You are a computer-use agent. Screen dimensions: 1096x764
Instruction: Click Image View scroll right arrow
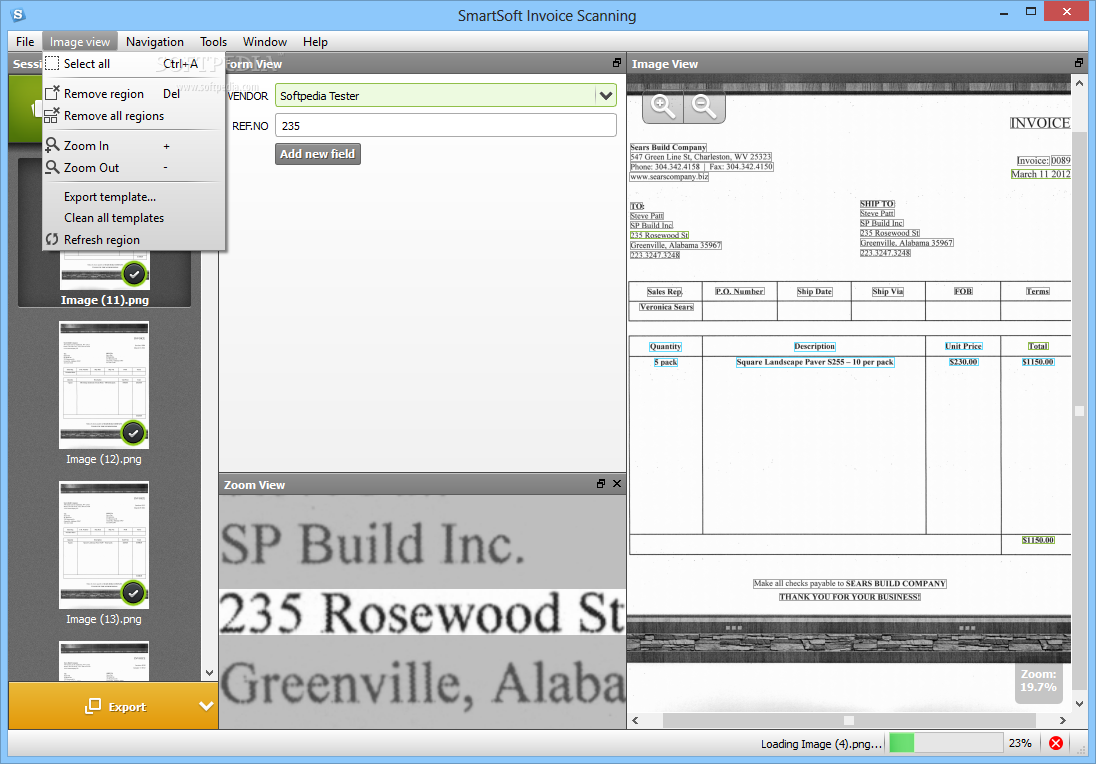coord(1062,720)
